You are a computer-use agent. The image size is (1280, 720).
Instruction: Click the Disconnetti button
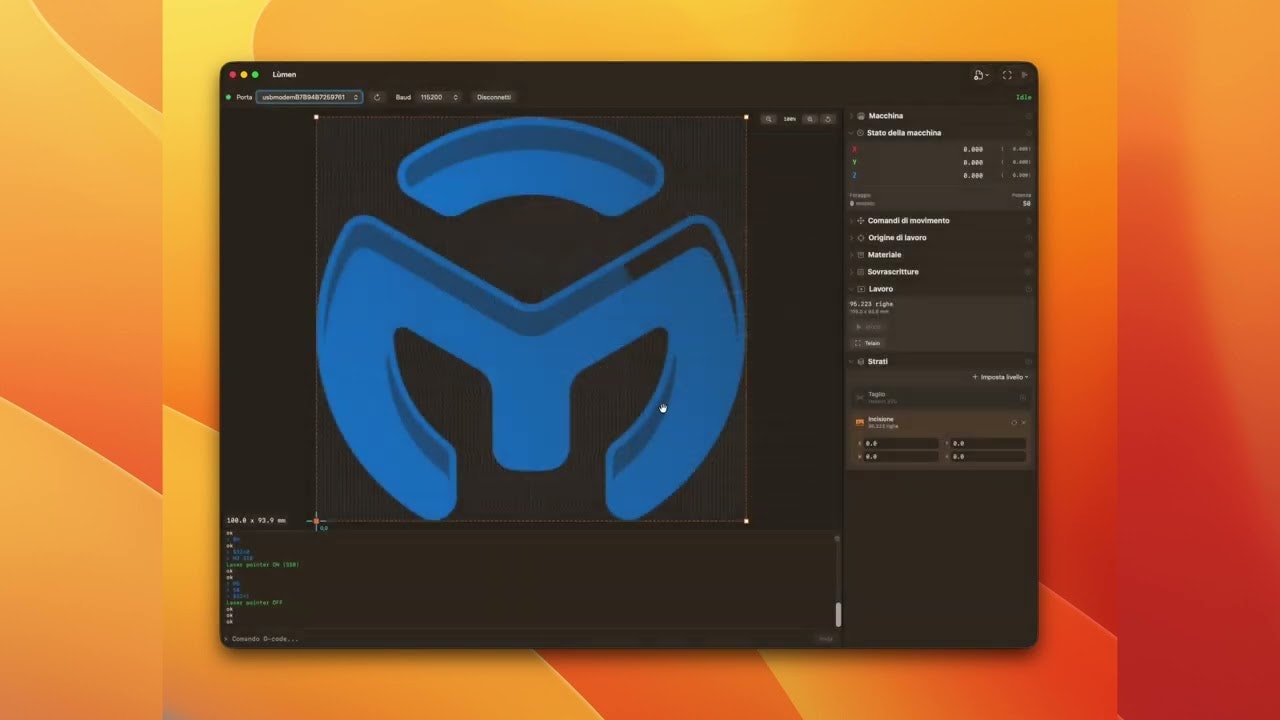[x=494, y=97]
